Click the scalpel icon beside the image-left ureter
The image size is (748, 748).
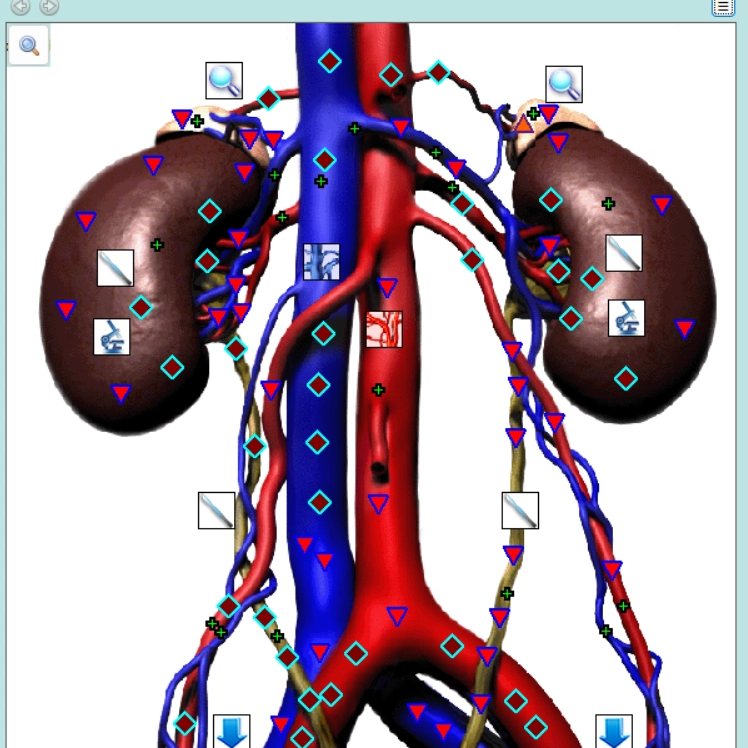pyautogui.click(x=217, y=510)
